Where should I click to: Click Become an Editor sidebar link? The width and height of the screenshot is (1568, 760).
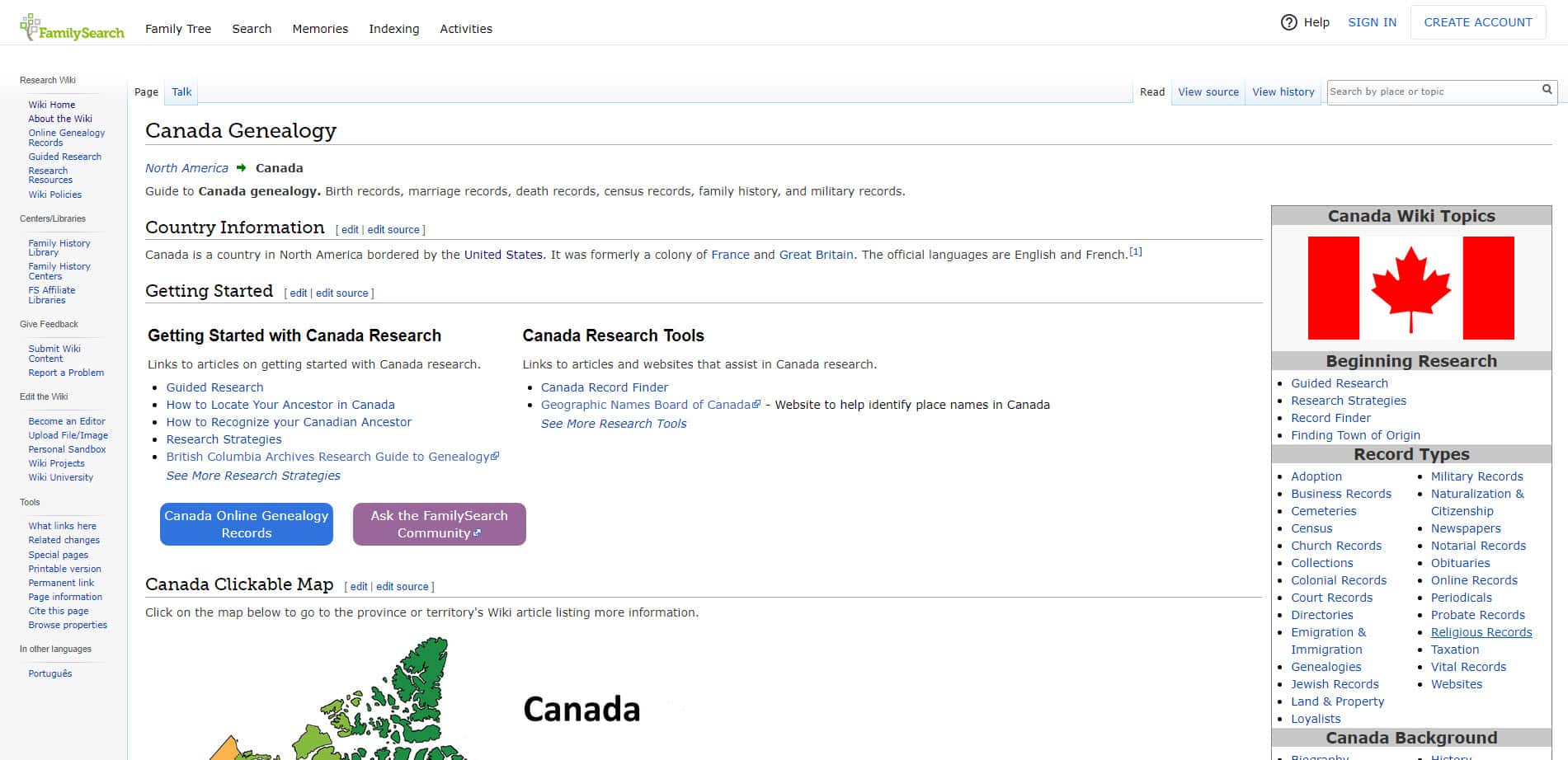67,421
